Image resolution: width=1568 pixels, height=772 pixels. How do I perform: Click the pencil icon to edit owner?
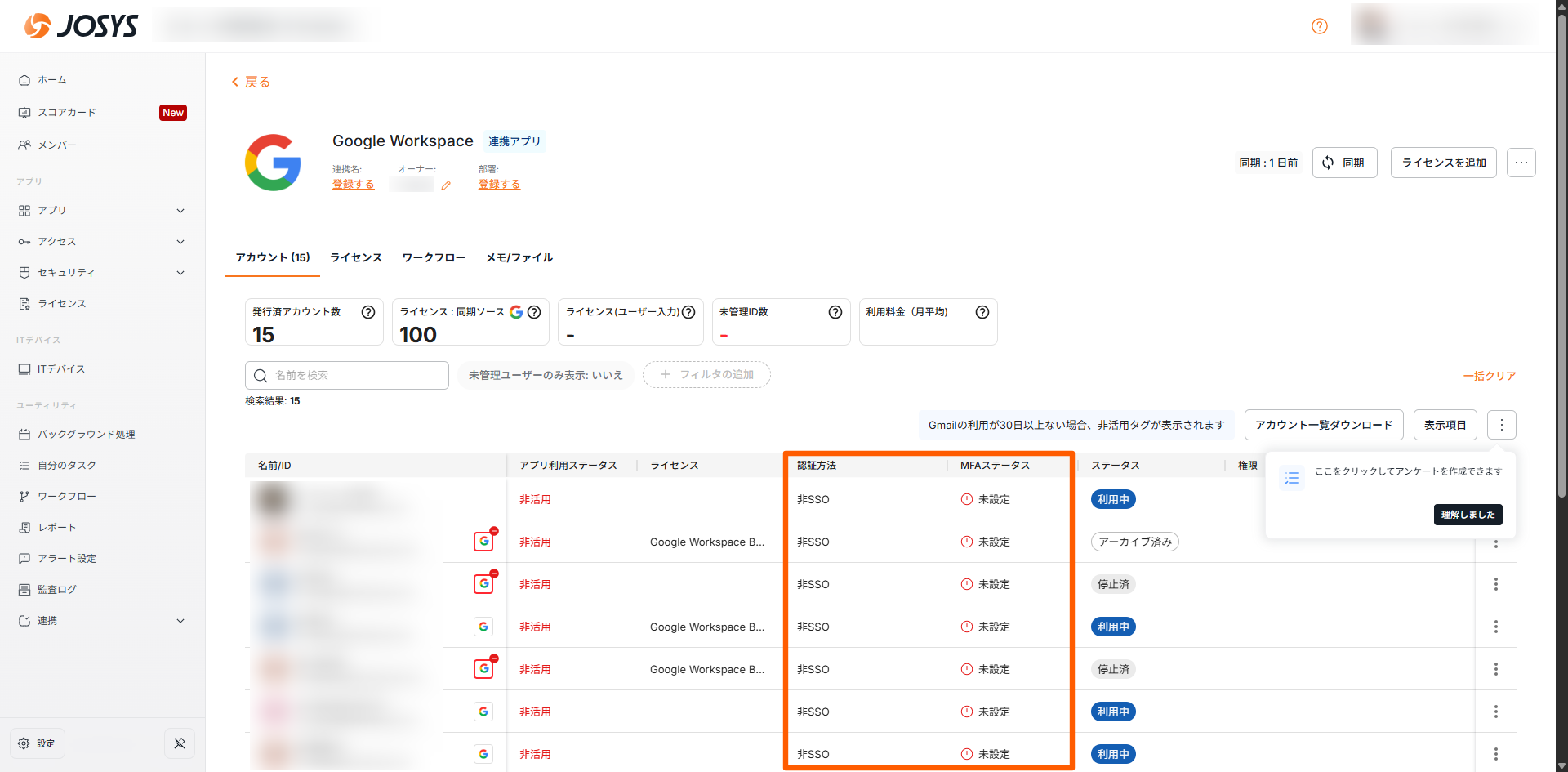446,185
